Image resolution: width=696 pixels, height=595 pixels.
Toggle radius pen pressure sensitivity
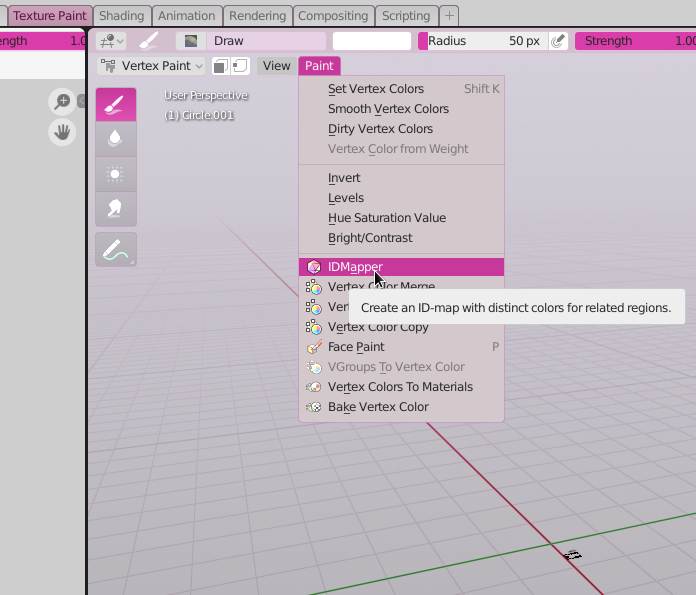coord(558,41)
